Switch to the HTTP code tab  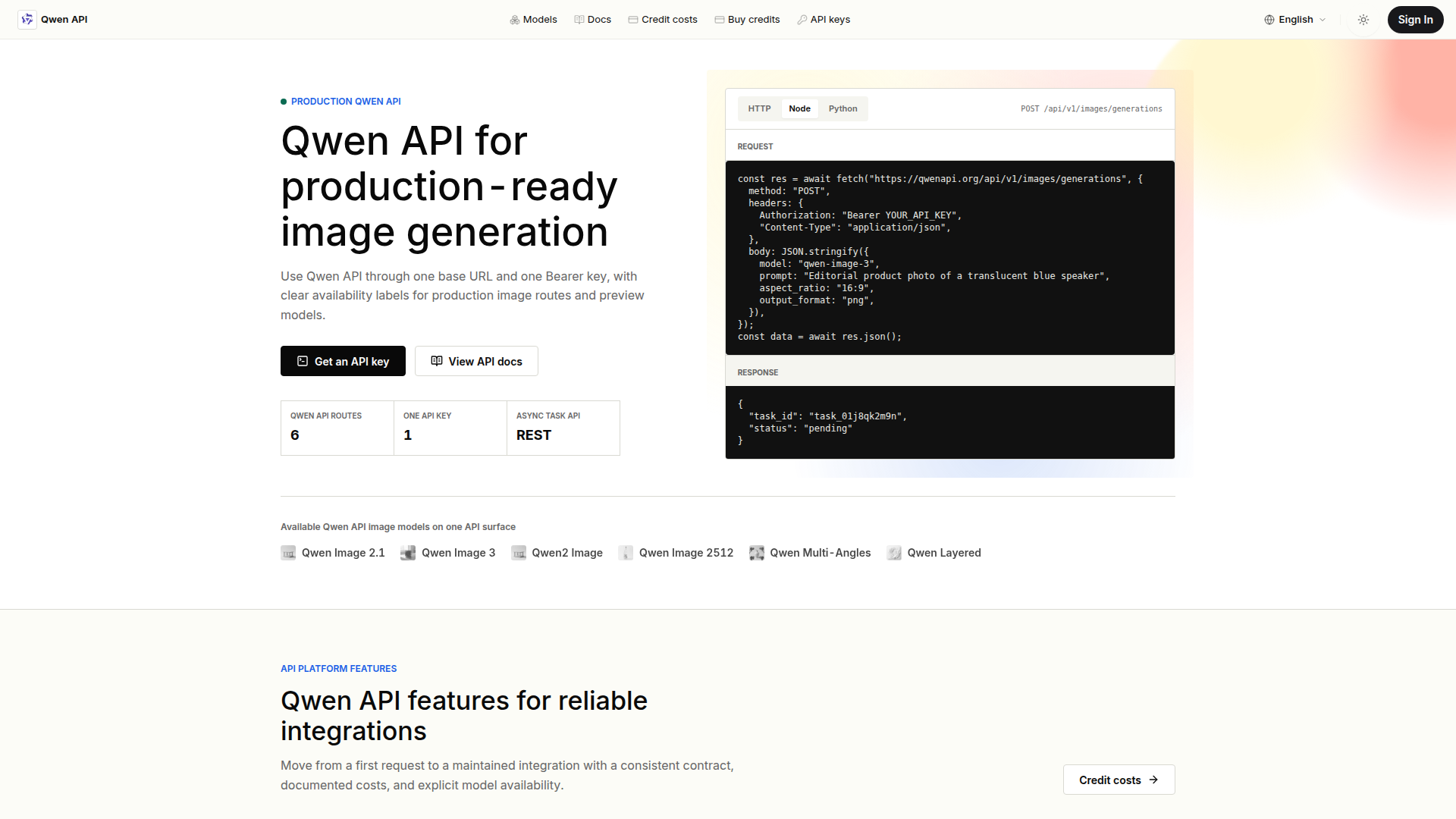[759, 109]
